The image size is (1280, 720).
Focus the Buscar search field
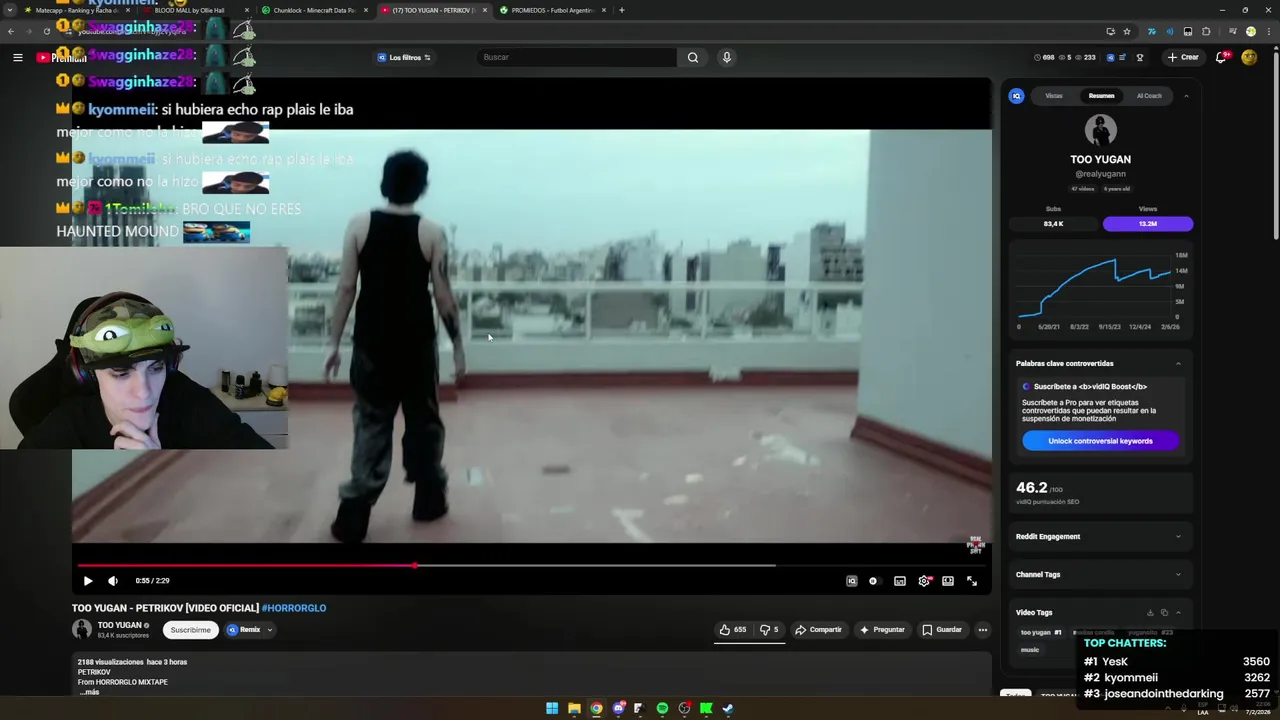576,57
